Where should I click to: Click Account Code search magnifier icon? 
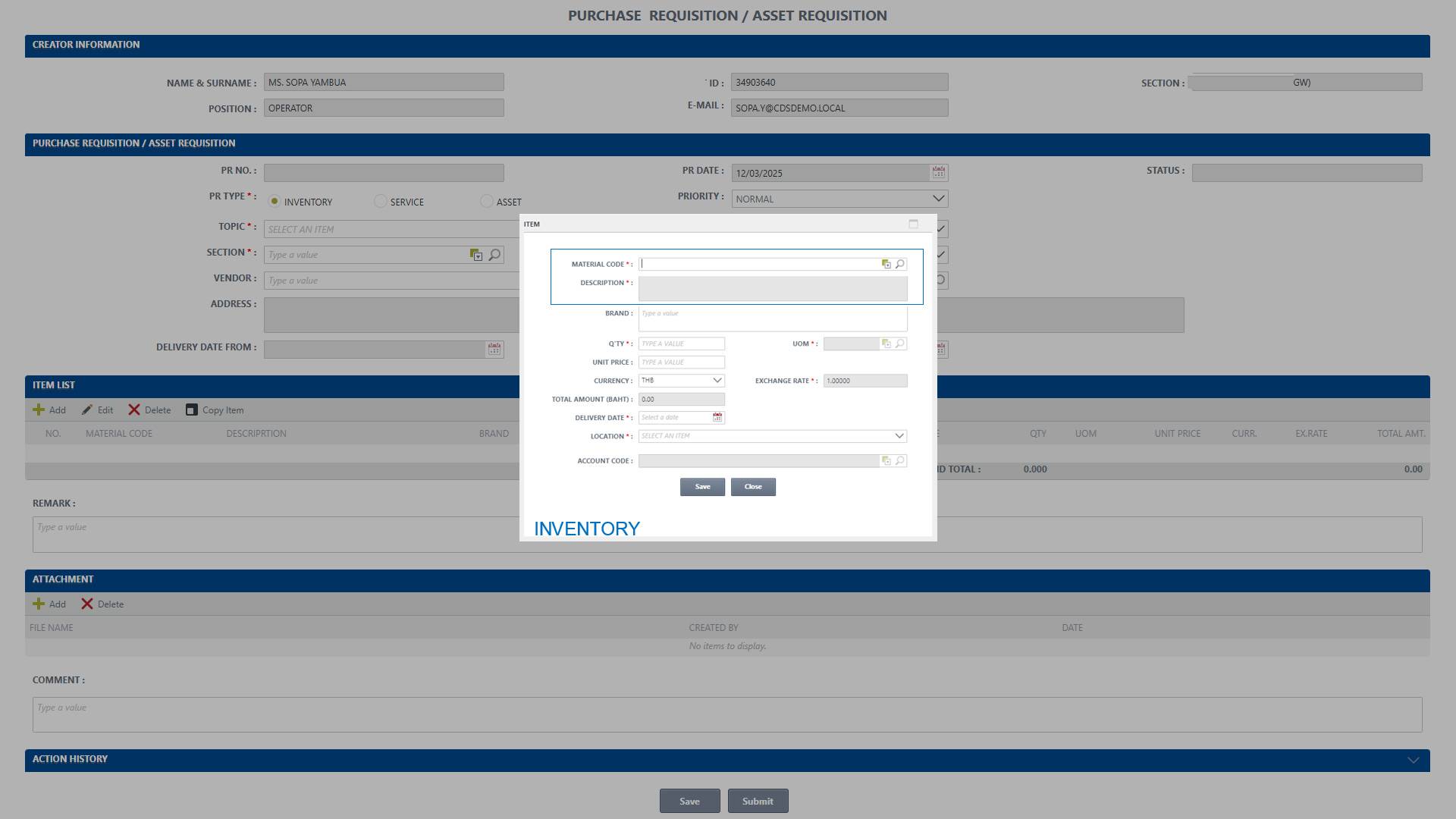900,461
